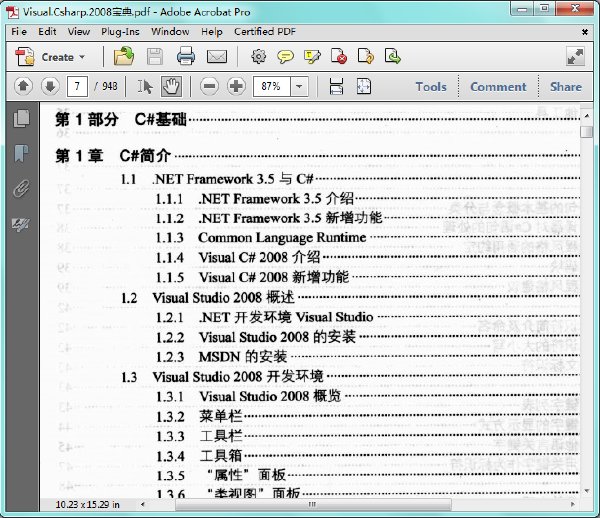Click the page size 10.23 x 15.29 in

click(x=88, y=505)
